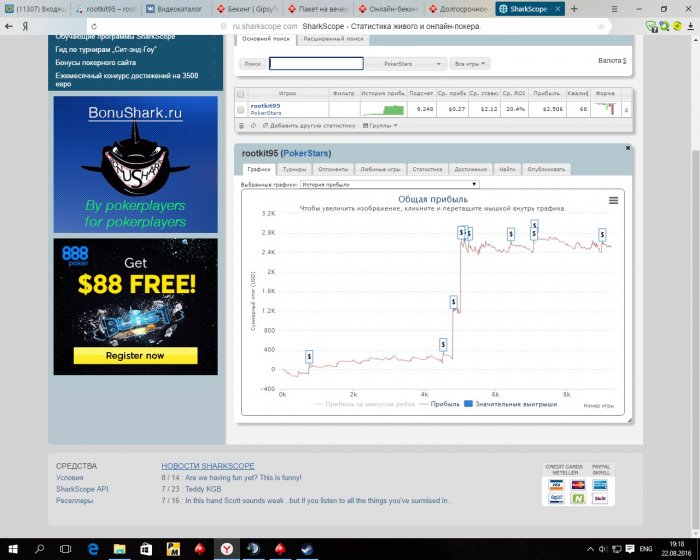Screen dimensions: 700x560
Task: Open Бонусы покерного сайта sidebar link
Action: [x=96, y=63]
